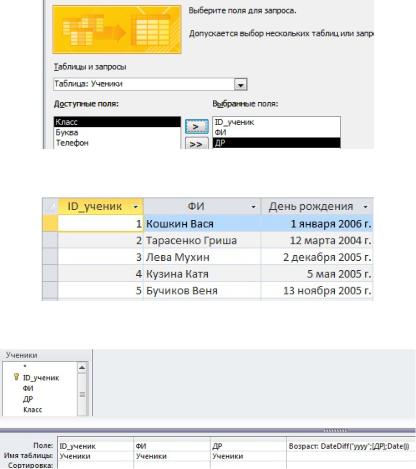
Task: Click the Ученики table title in designer
Action: [21, 355]
